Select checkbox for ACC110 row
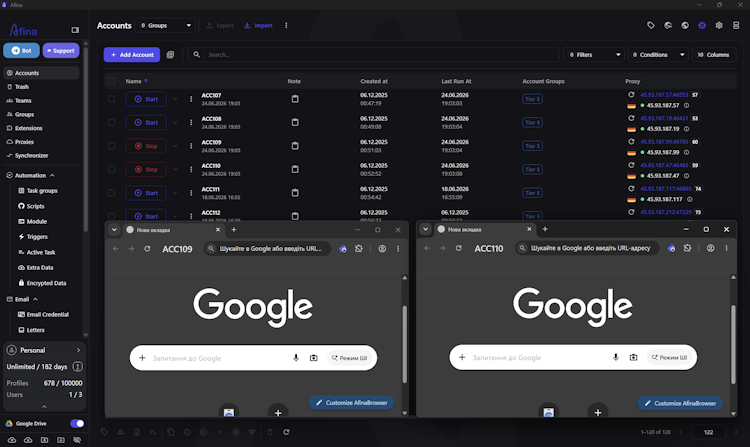Image resolution: width=750 pixels, height=447 pixels. [x=111, y=169]
